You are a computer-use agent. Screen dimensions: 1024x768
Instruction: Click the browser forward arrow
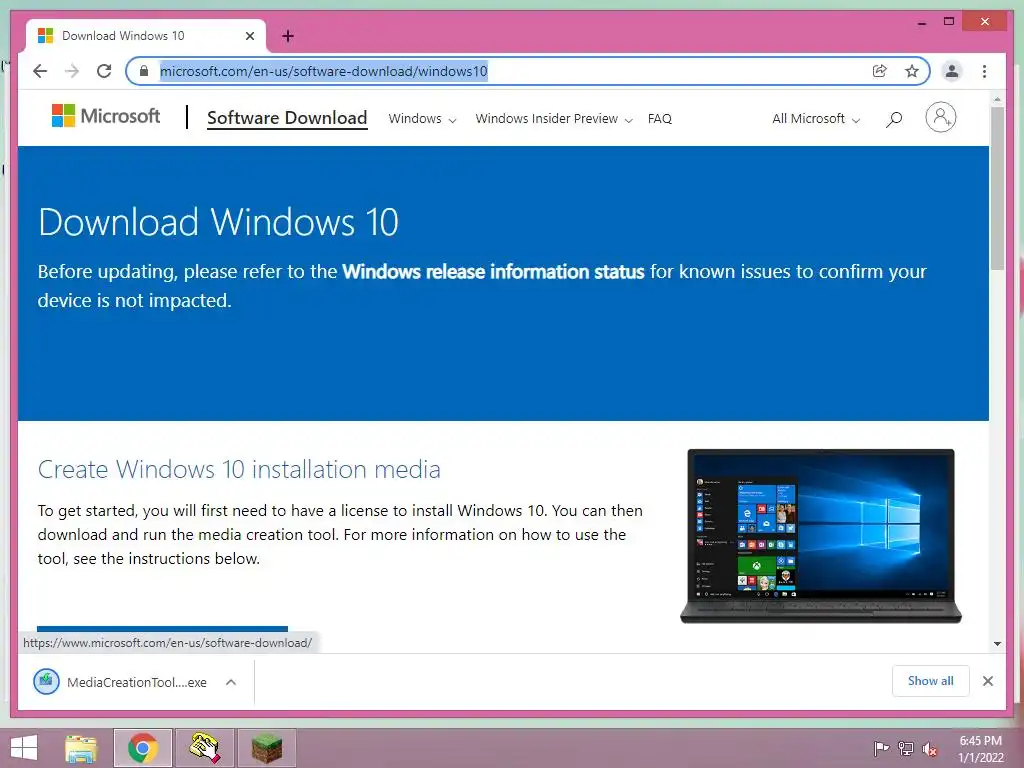pyautogui.click(x=72, y=71)
